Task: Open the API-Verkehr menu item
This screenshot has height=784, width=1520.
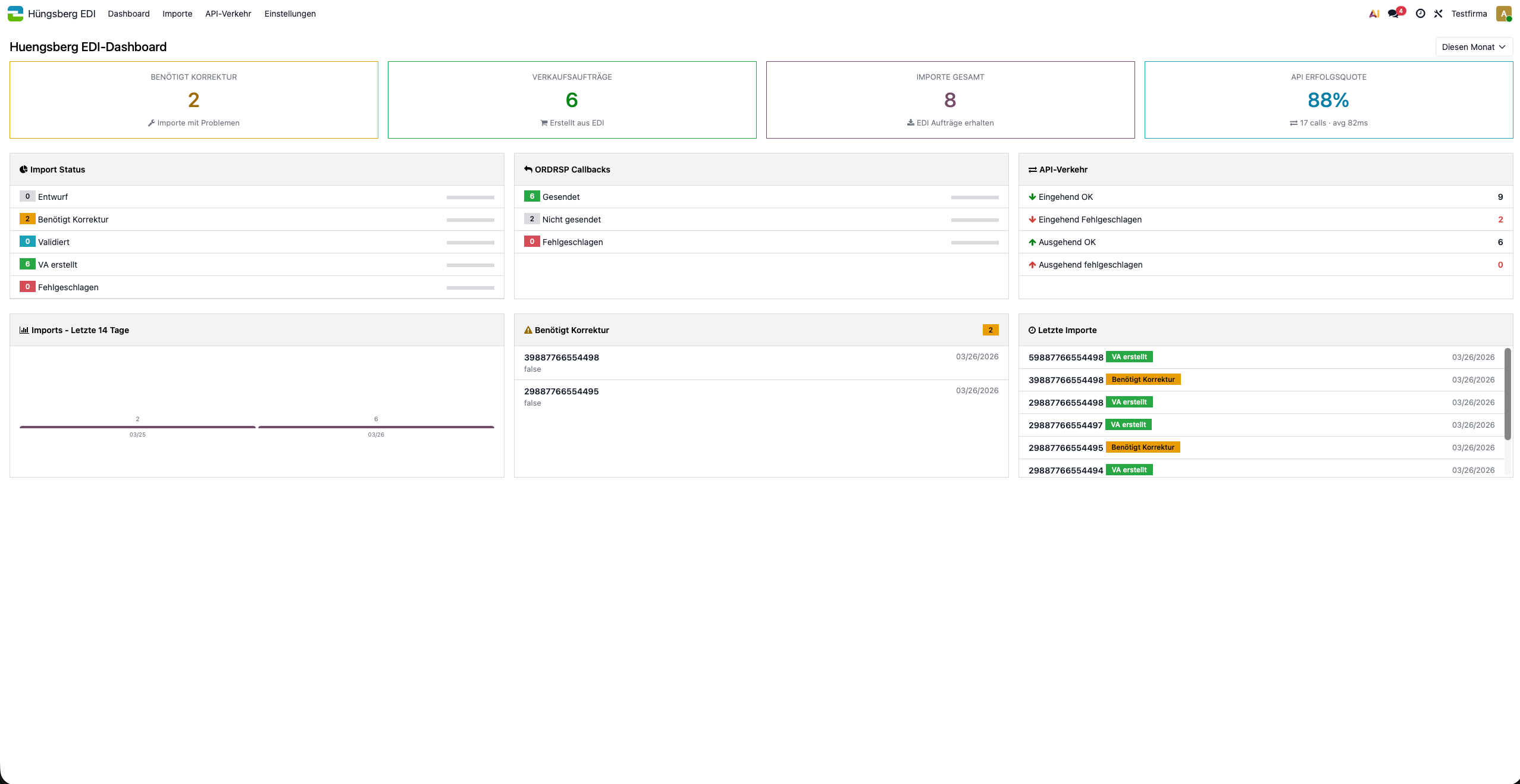Action: (228, 13)
